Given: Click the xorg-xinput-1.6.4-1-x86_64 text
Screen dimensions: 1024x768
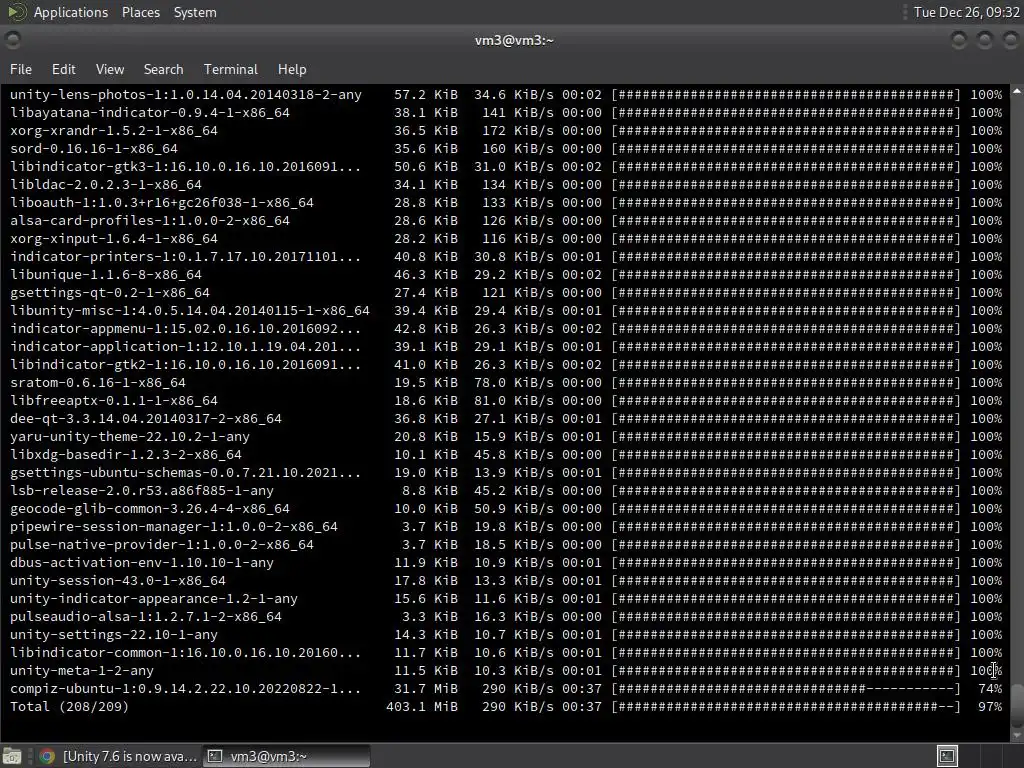Looking at the screenshot, I should tap(114, 238).
